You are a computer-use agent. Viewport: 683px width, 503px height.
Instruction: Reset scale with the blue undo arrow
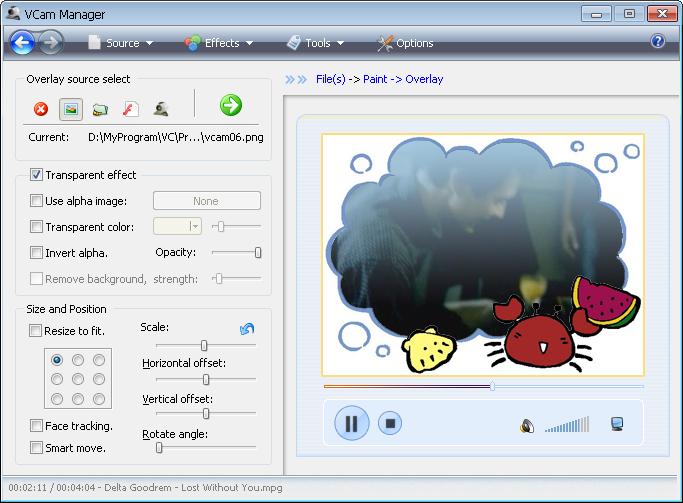pos(247,329)
